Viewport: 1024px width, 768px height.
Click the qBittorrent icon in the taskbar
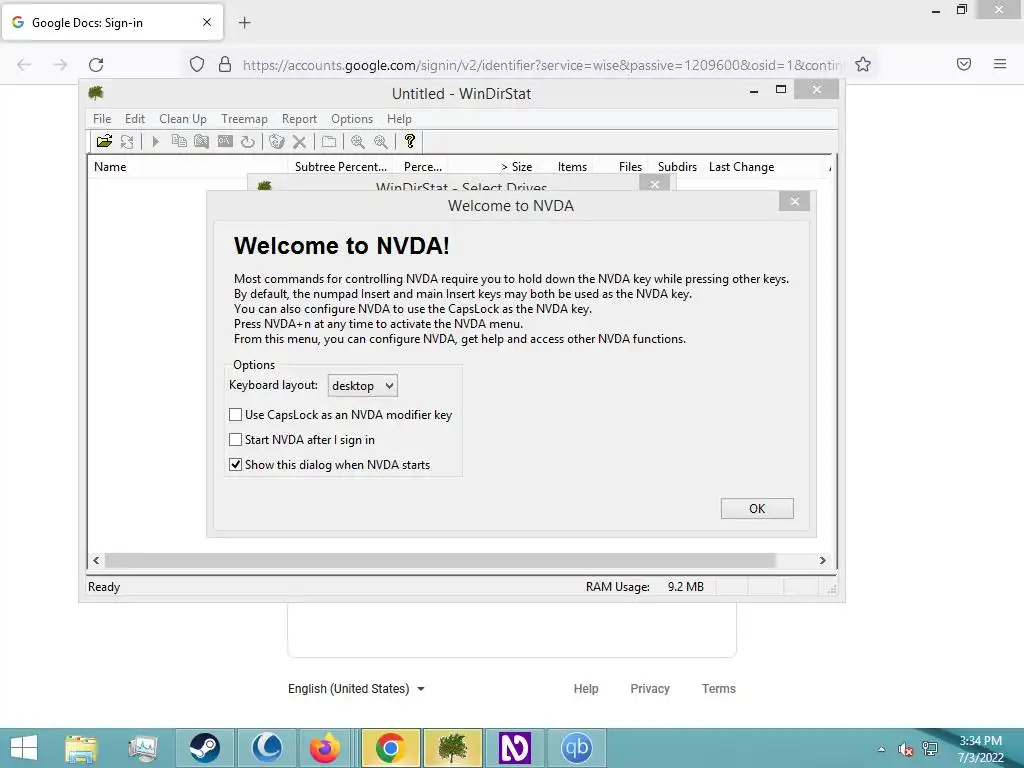(577, 748)
